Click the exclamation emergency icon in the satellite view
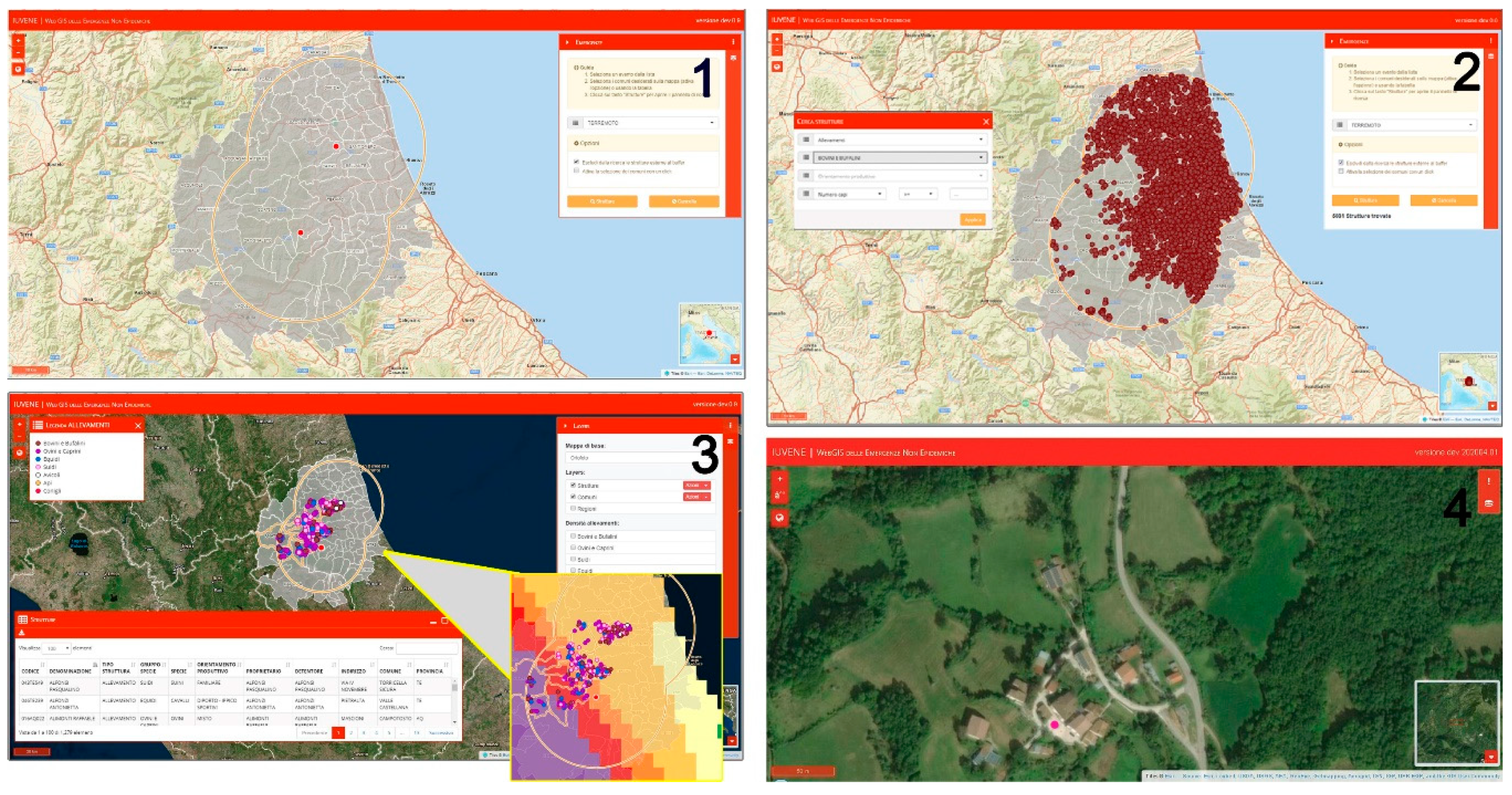Viewport: 1512px width, 795px height. tap(1488, 482)
